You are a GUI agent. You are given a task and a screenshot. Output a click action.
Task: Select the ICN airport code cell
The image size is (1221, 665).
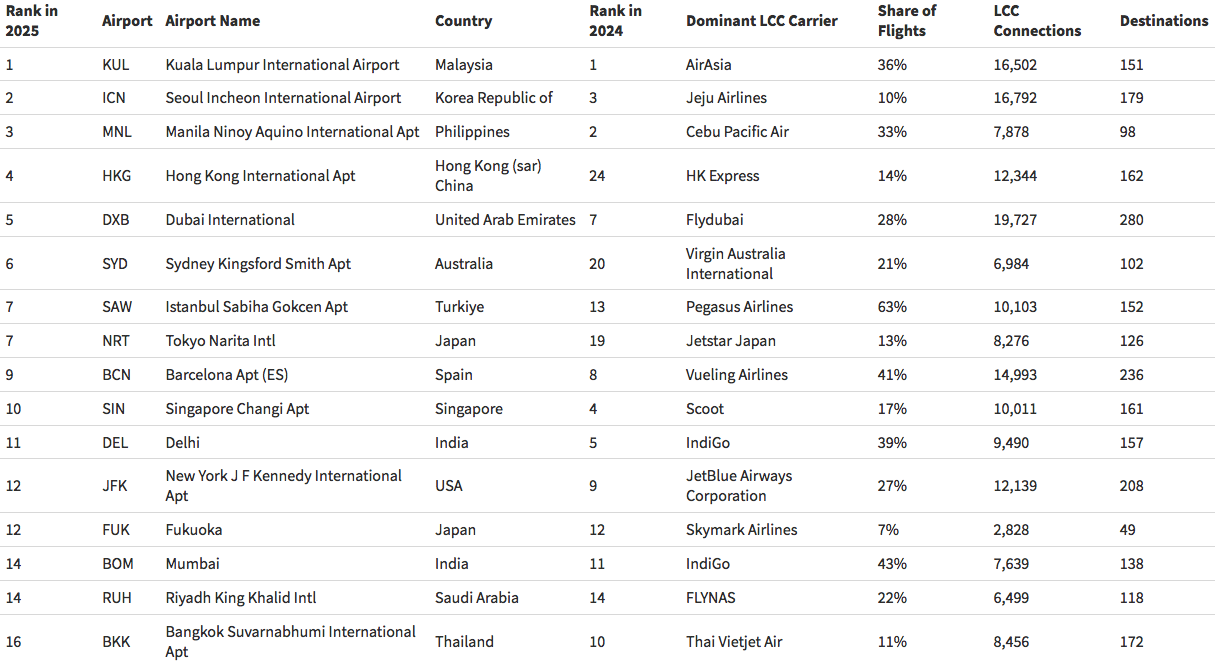[114, 98]
